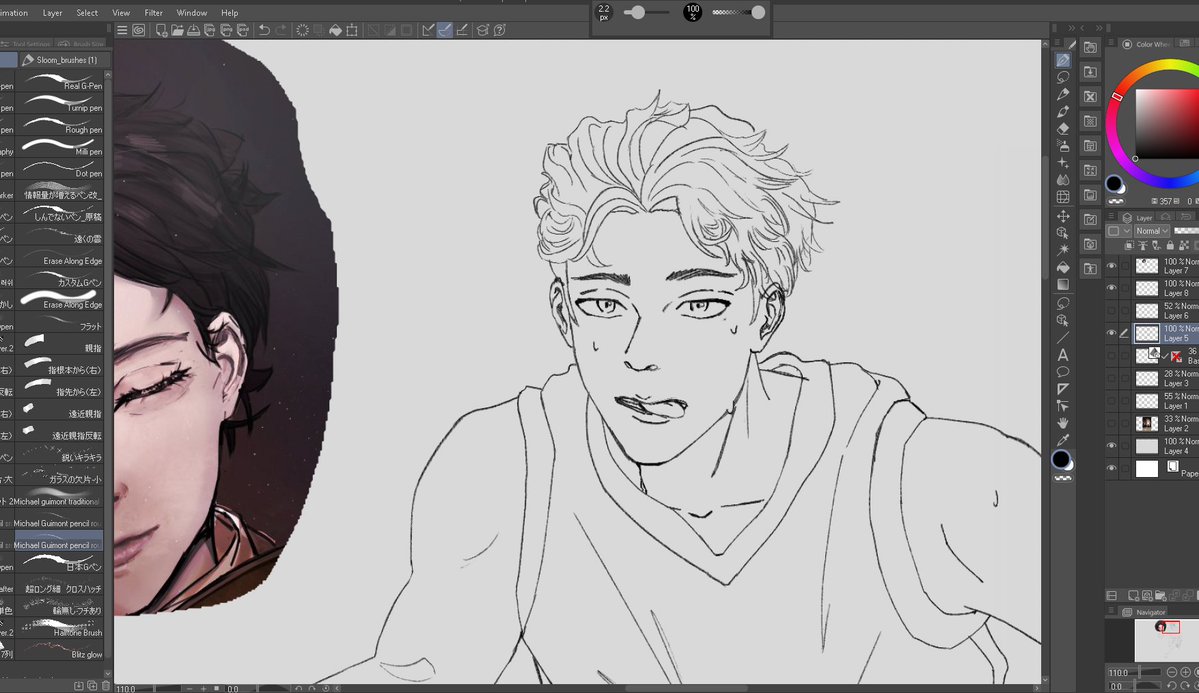Select the Gradient tool
The width and height of the screenshot is (1199, 693).
coord(1063,284)
